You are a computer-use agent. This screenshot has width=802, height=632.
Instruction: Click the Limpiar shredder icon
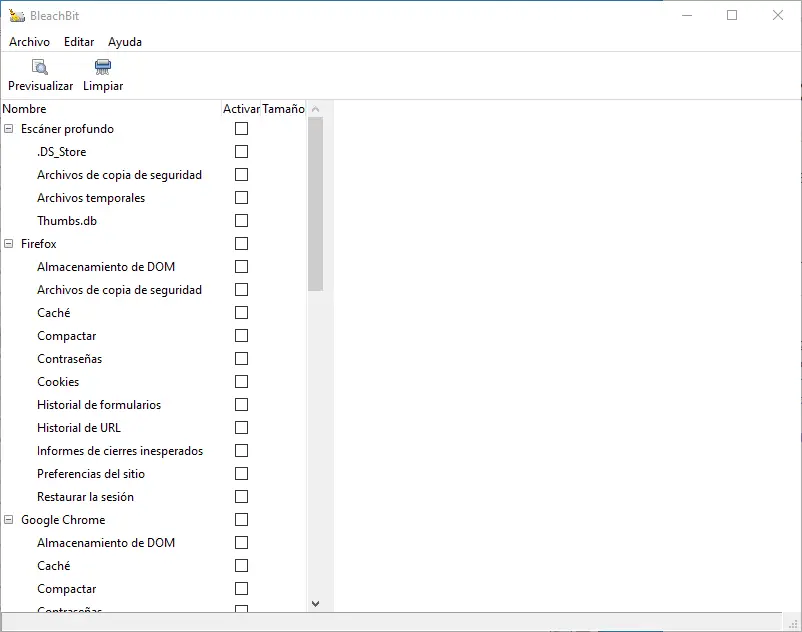point(103,67)
